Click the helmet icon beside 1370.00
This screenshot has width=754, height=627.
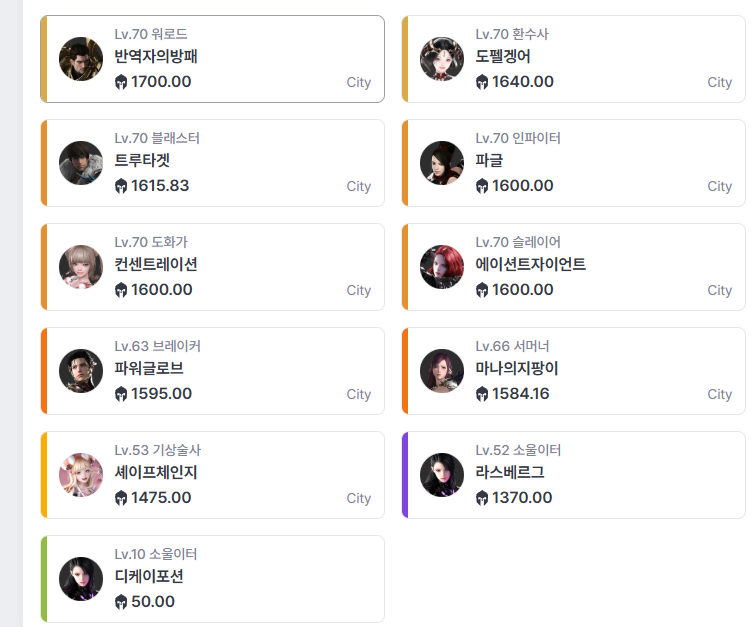[x=482, y=498]
